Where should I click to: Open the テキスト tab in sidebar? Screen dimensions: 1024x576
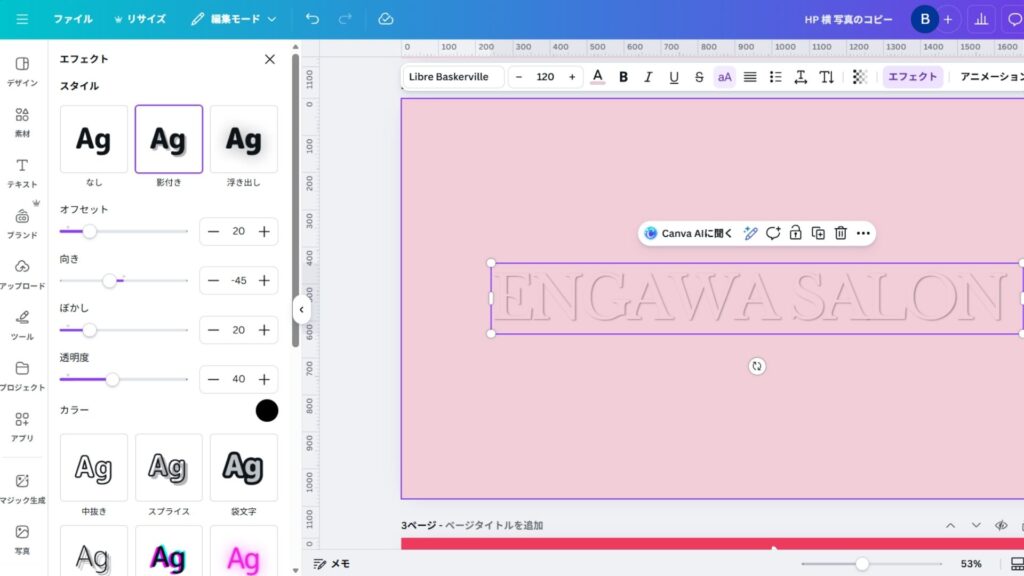pos(22,172)
